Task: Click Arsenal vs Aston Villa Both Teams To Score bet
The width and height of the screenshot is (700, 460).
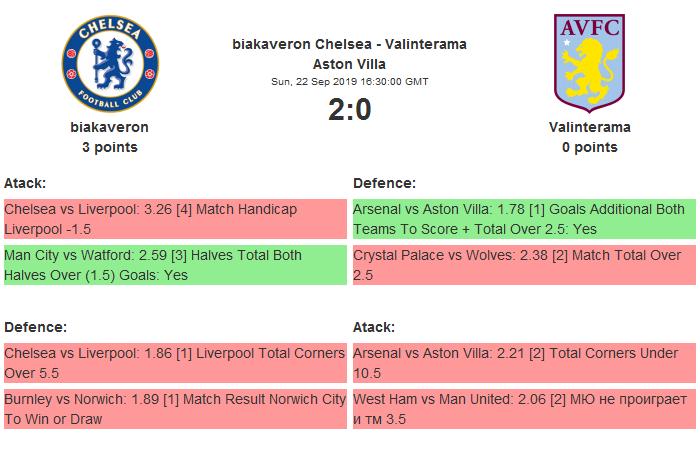Action: (523, 219)
